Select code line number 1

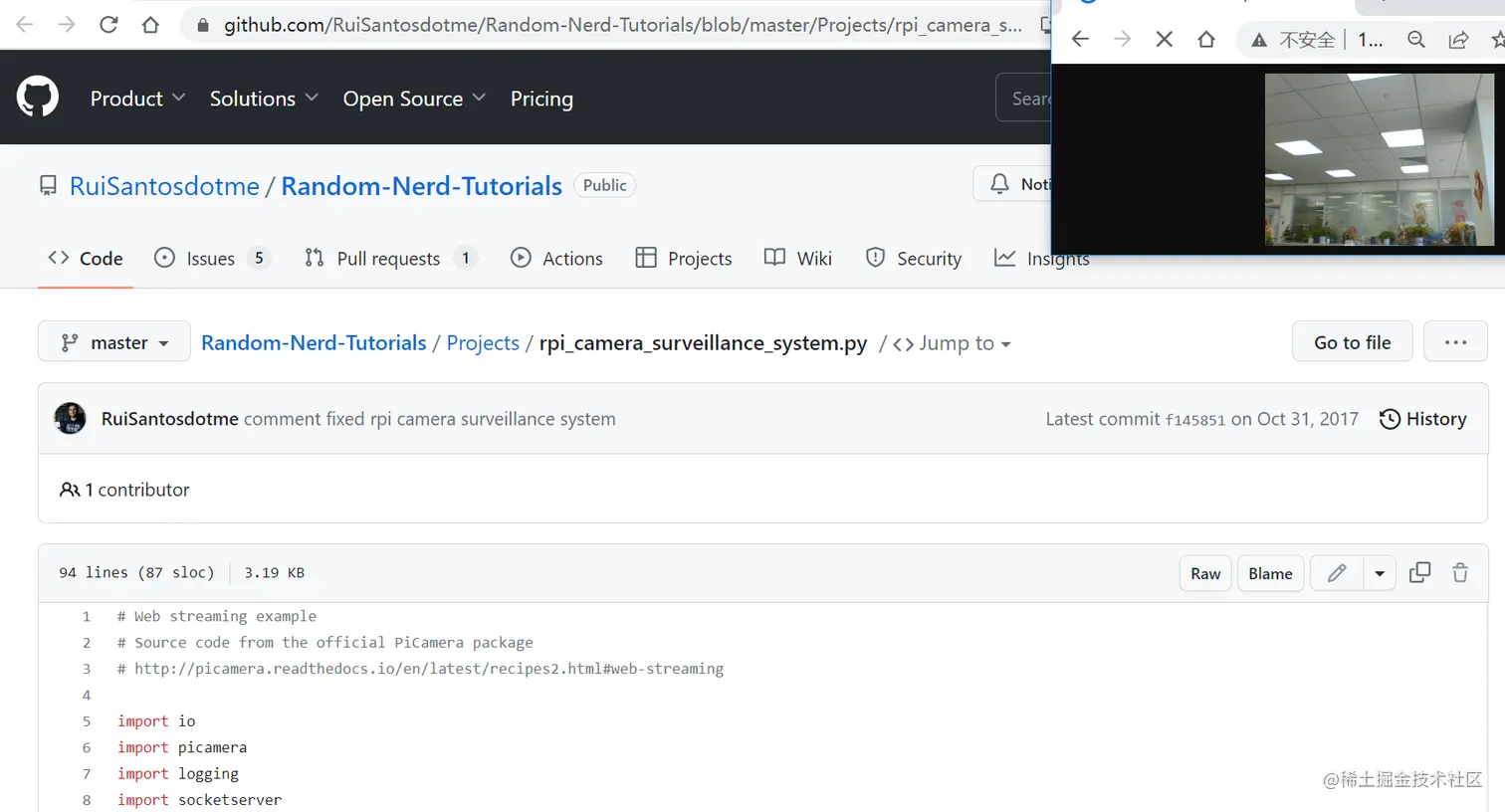point(87,617)
